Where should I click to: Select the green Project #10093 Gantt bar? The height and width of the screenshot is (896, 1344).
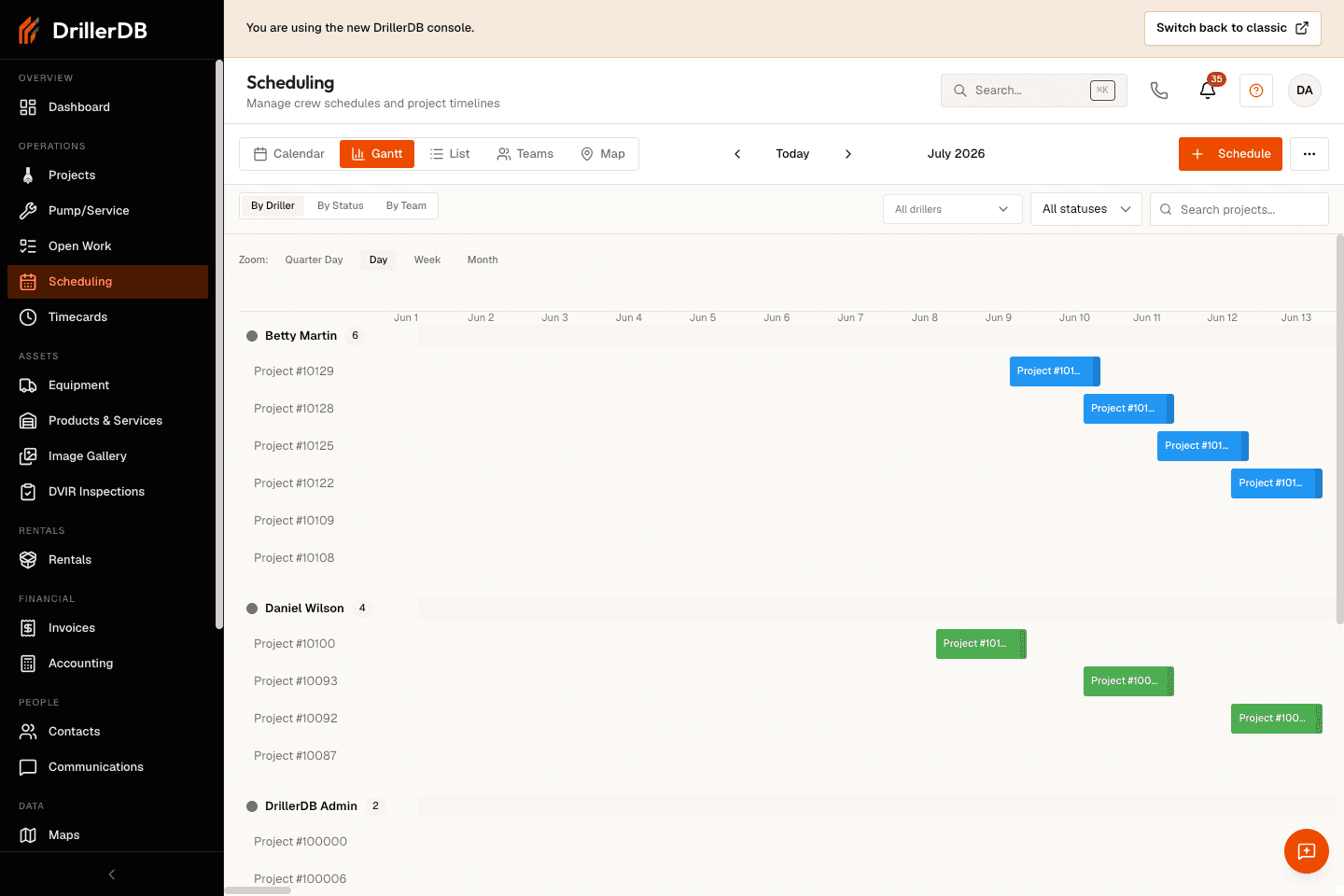pos(1128,681)
